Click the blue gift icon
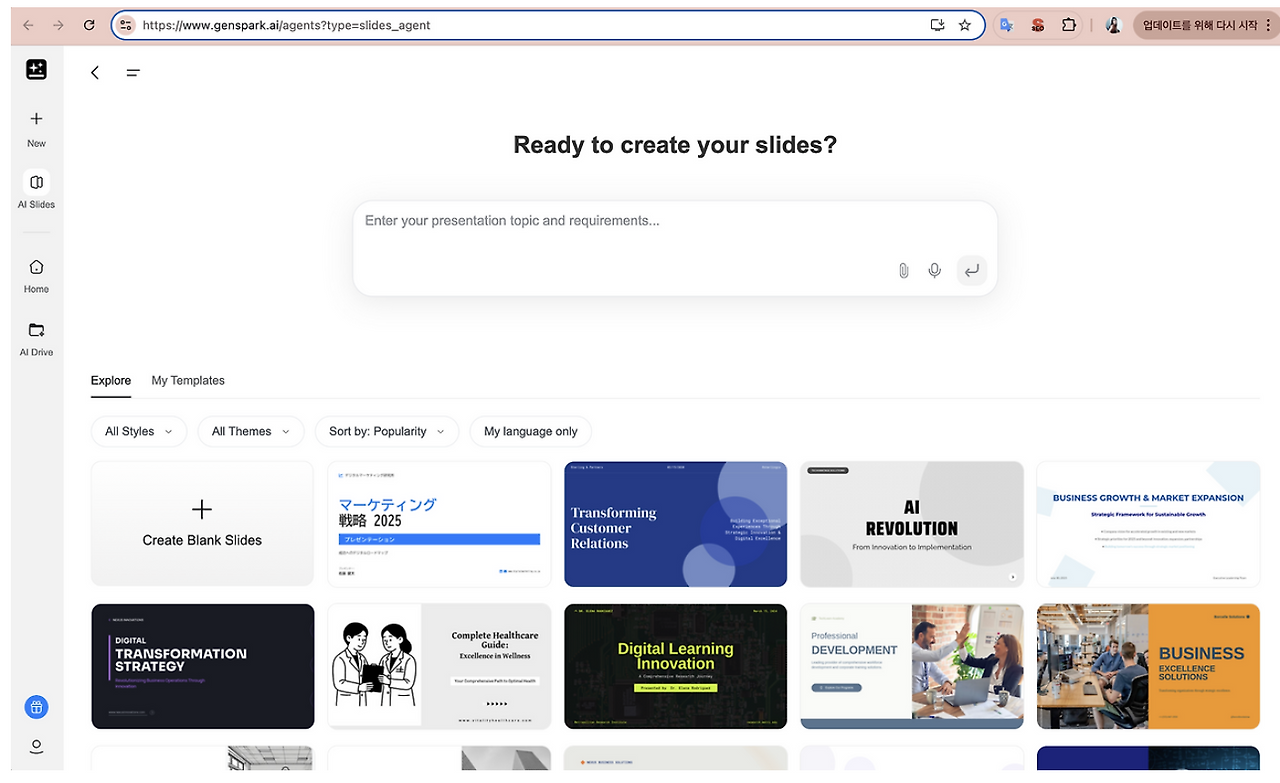This screenshot has width=1280, height=783. 36,707
